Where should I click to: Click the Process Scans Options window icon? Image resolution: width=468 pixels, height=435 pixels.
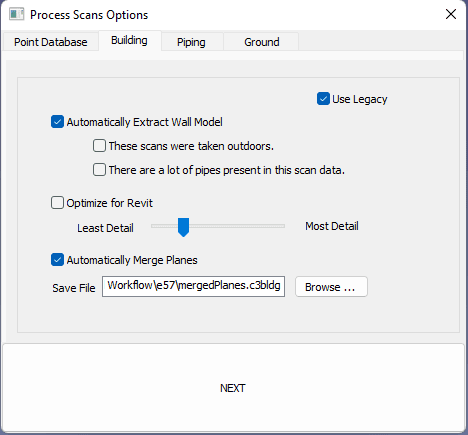tap(16, 14)
